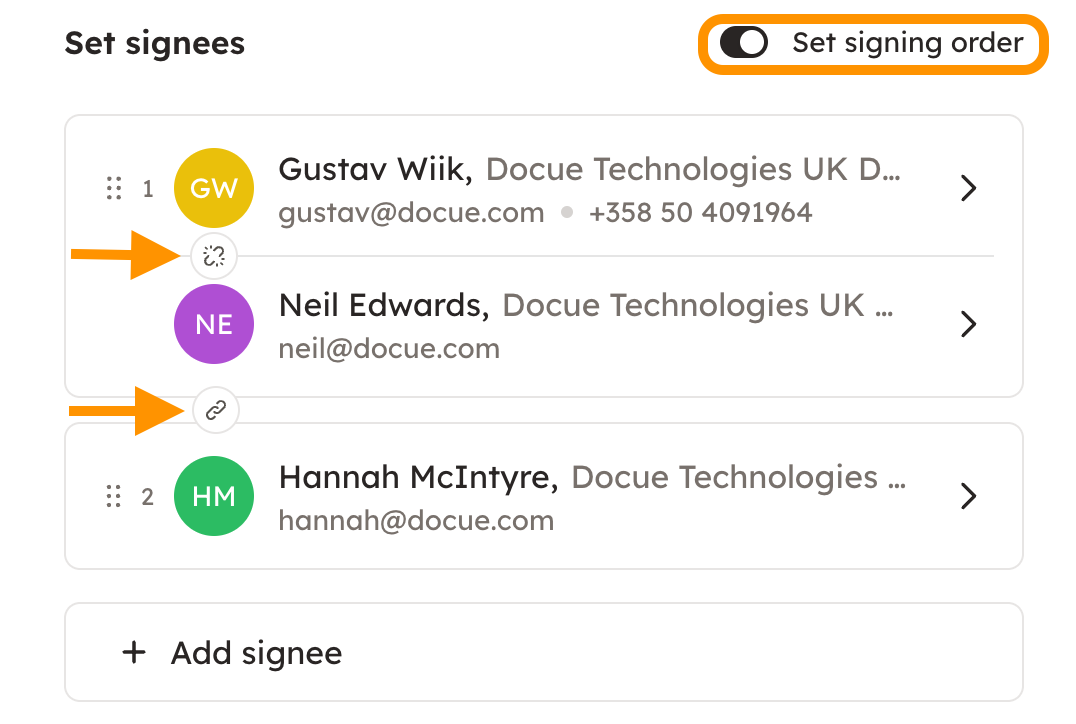Expand Gustav Wiik signee details chevron
This screenshot has height=724, width=1076.
point(967,188)
